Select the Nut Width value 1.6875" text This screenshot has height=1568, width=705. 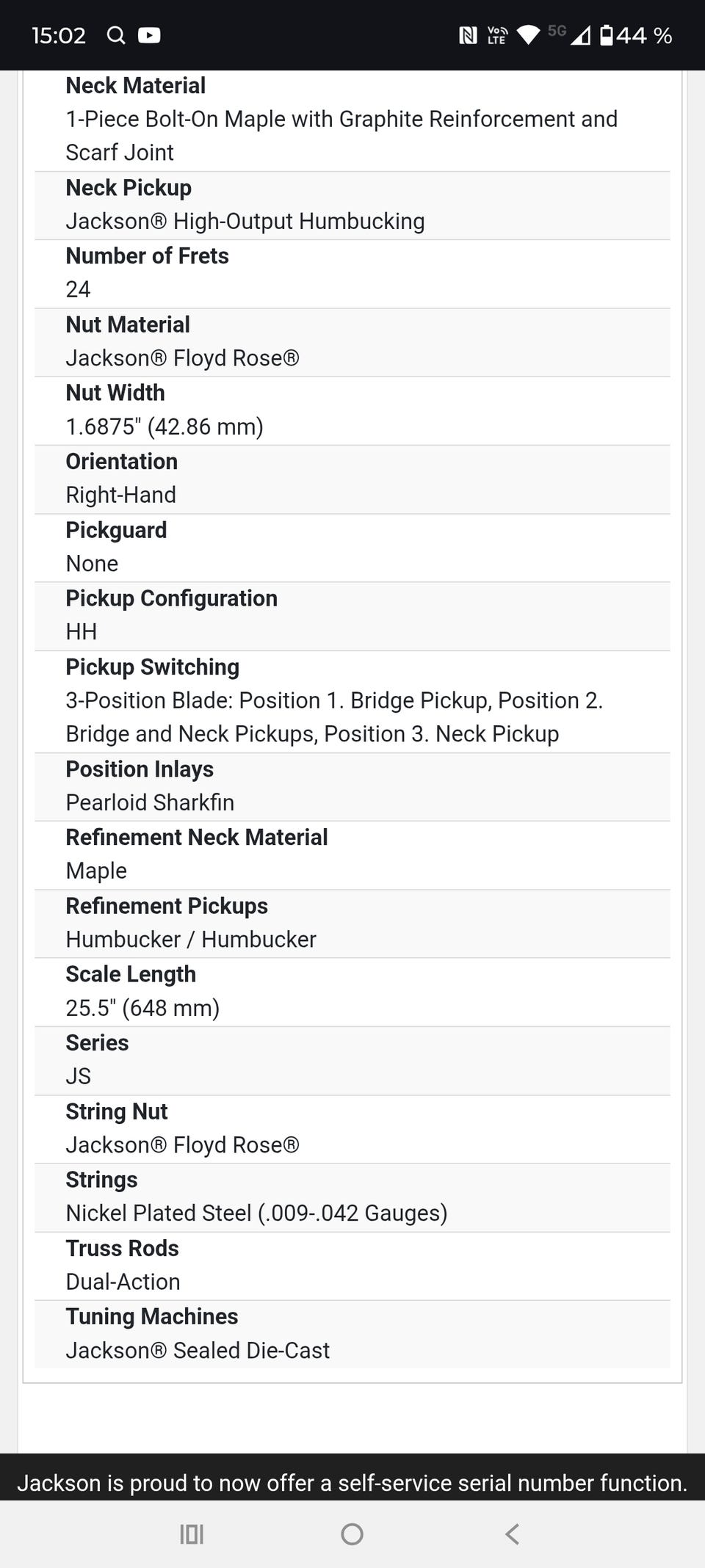[x=164, y=427]
